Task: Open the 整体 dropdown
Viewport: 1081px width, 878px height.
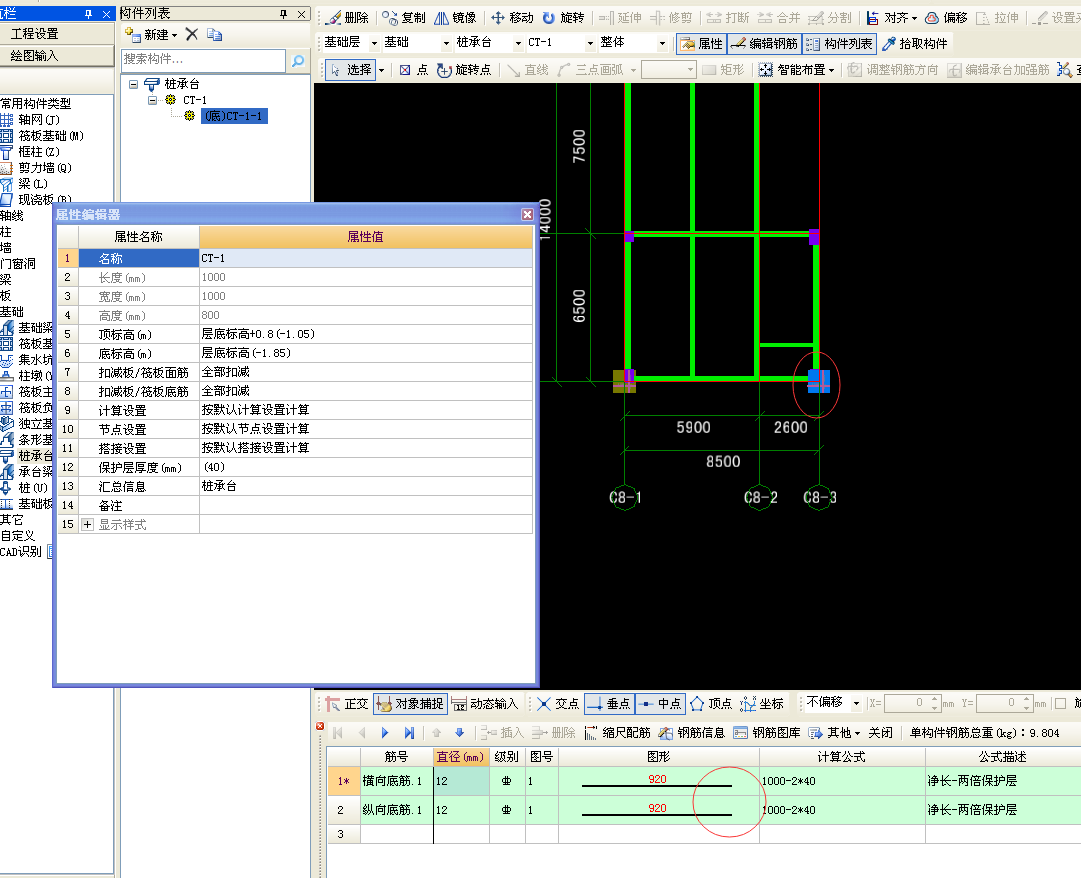Action: click(x=662, y=43)
